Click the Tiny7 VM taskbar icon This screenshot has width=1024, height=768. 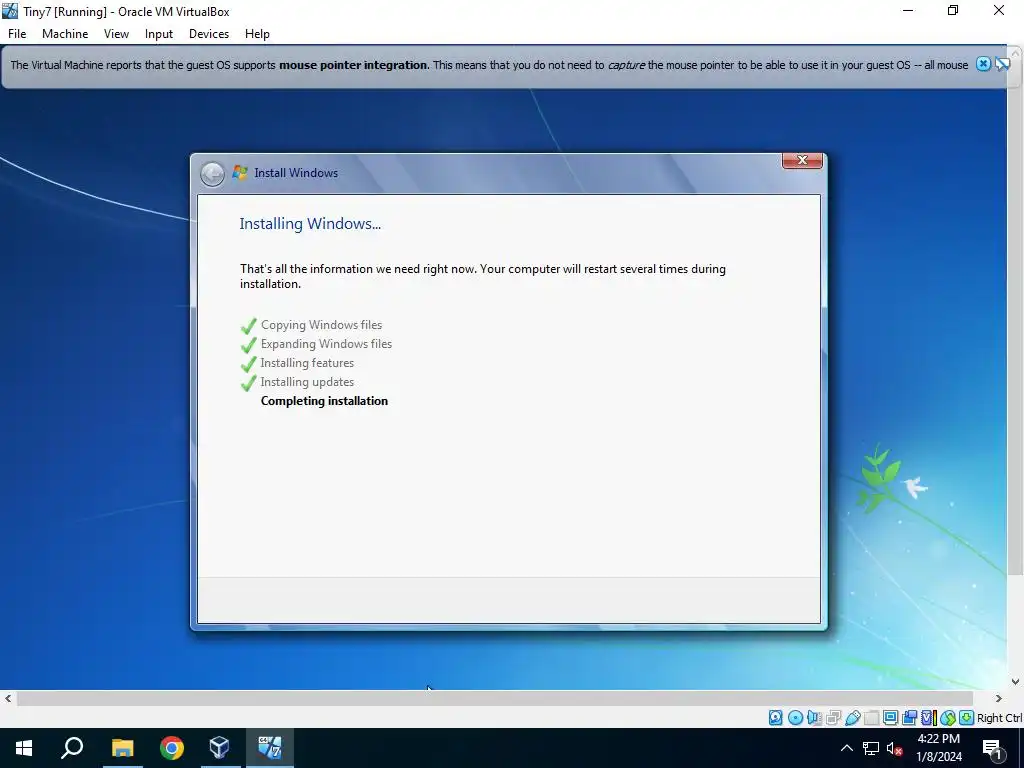pyautogui.click(x=270, y=748)
